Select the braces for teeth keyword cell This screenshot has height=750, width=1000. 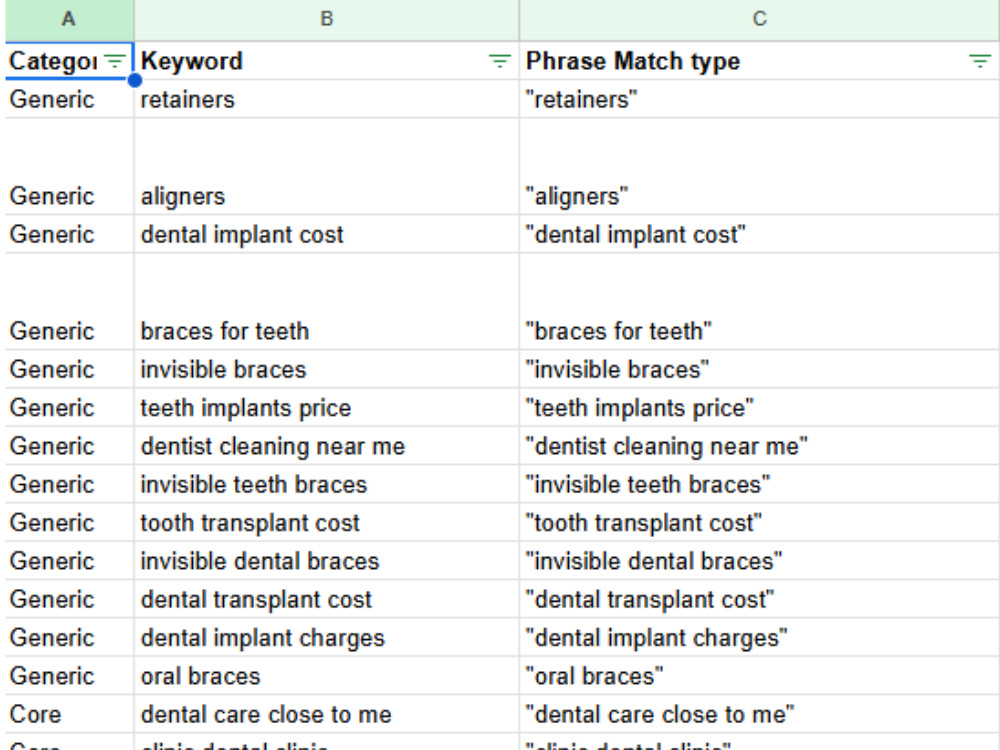(327, 302)
